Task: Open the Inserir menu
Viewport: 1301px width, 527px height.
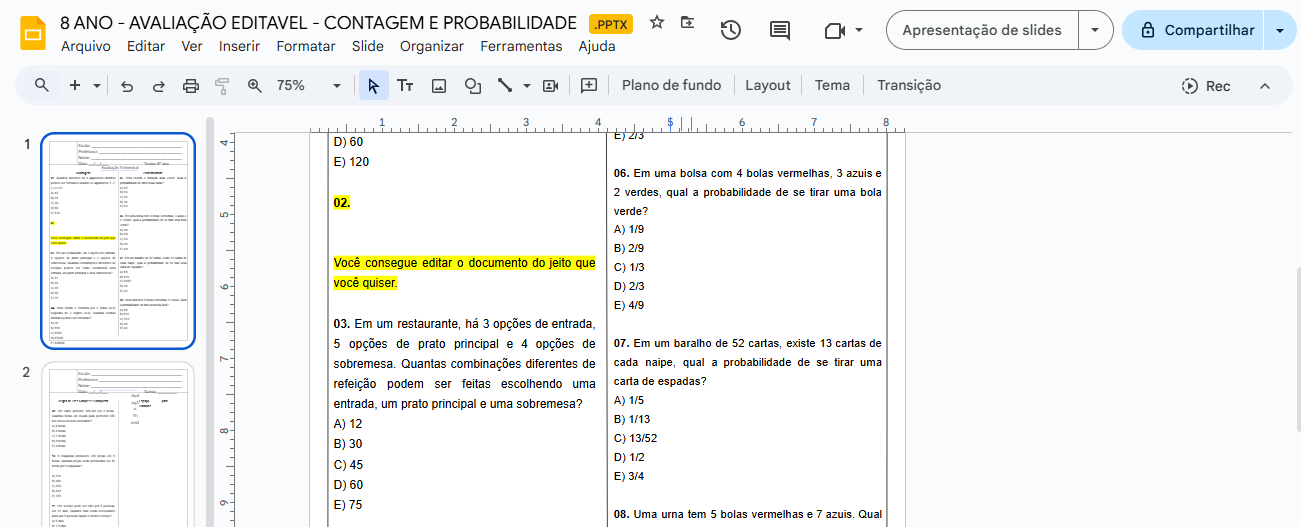Action: tap(239, 46)
